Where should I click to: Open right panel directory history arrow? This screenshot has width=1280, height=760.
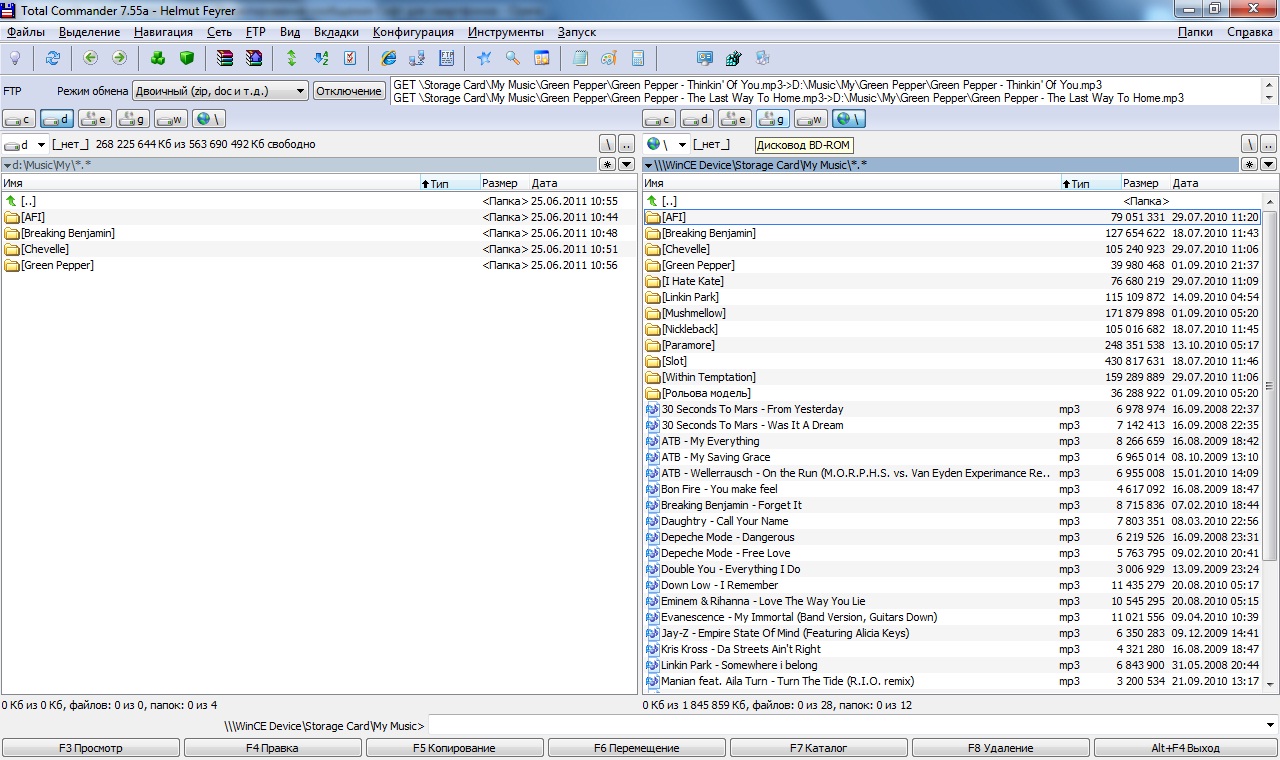(x=1268, y=164)
